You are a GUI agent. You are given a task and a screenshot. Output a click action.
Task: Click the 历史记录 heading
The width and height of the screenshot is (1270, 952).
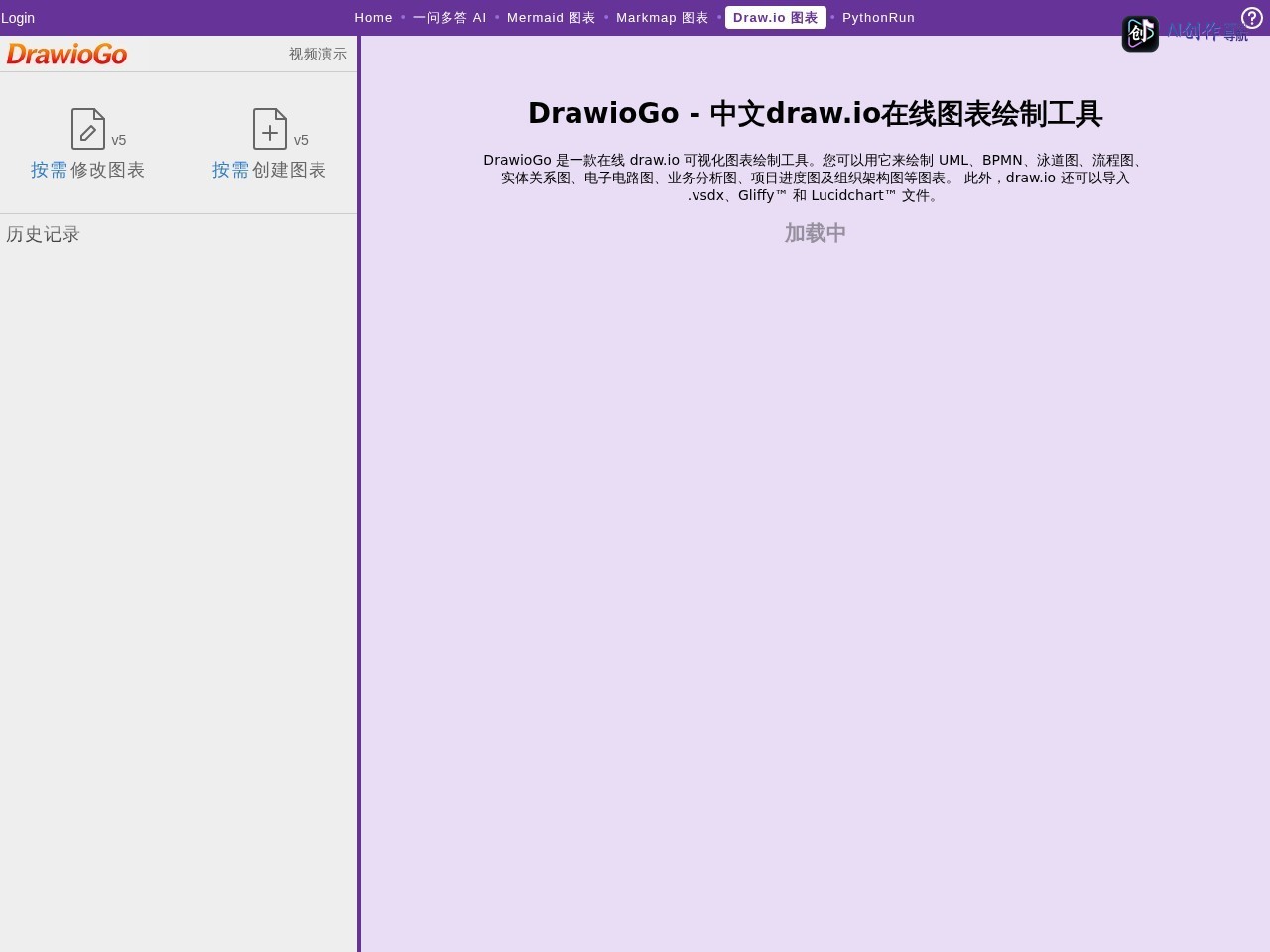[x=43, y=234]
